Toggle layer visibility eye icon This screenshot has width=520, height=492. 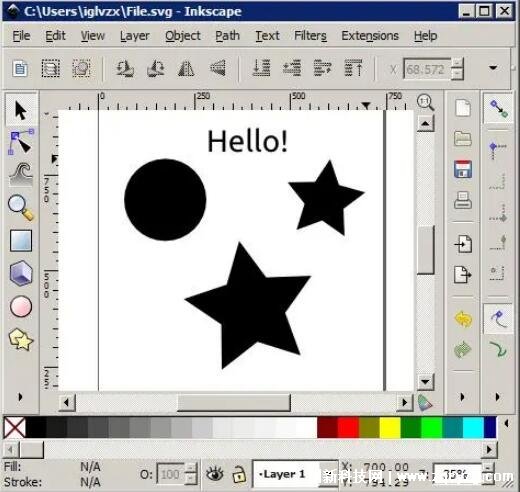point(214,474)
